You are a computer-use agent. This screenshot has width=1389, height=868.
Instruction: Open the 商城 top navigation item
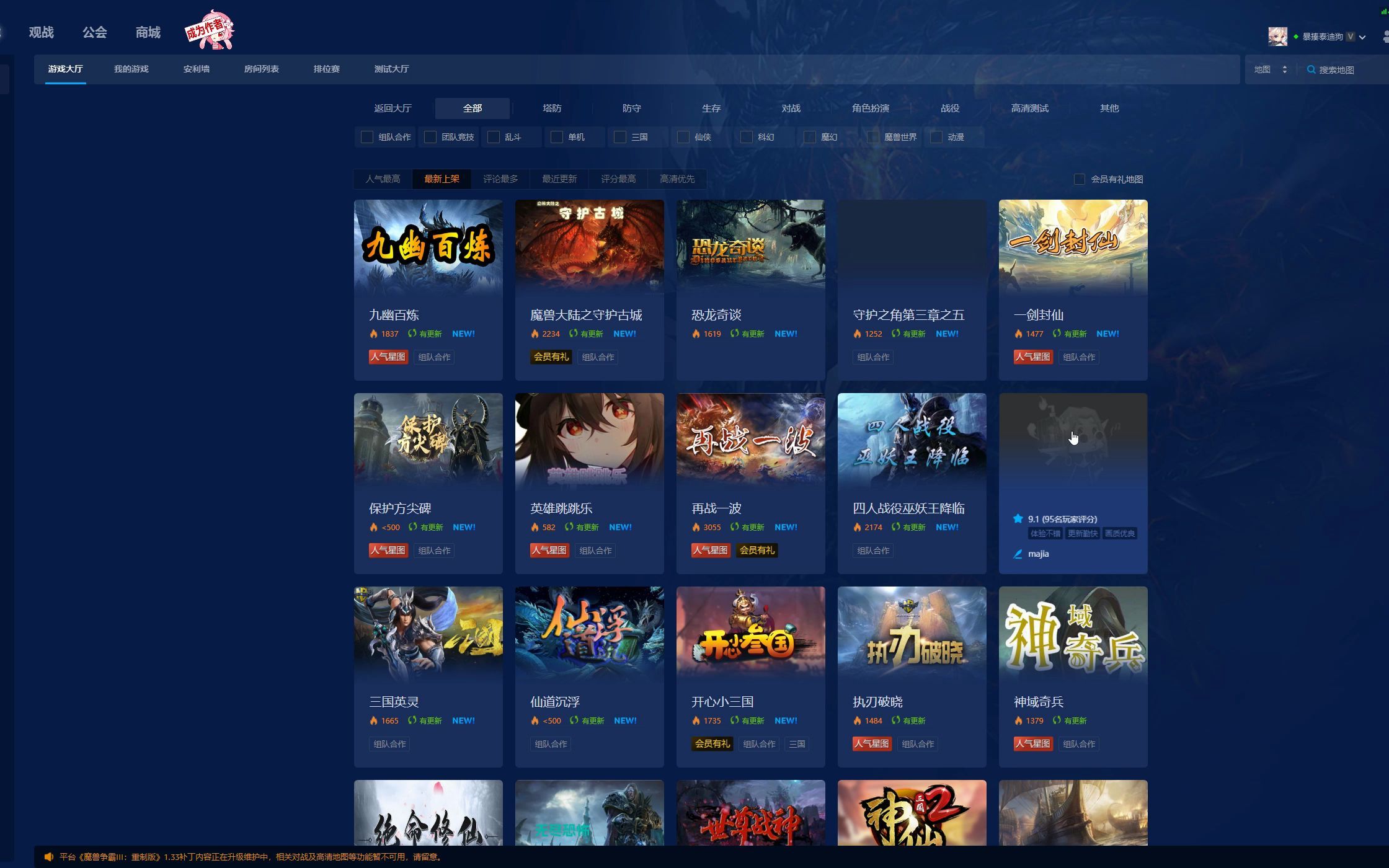tap(148, 32)
